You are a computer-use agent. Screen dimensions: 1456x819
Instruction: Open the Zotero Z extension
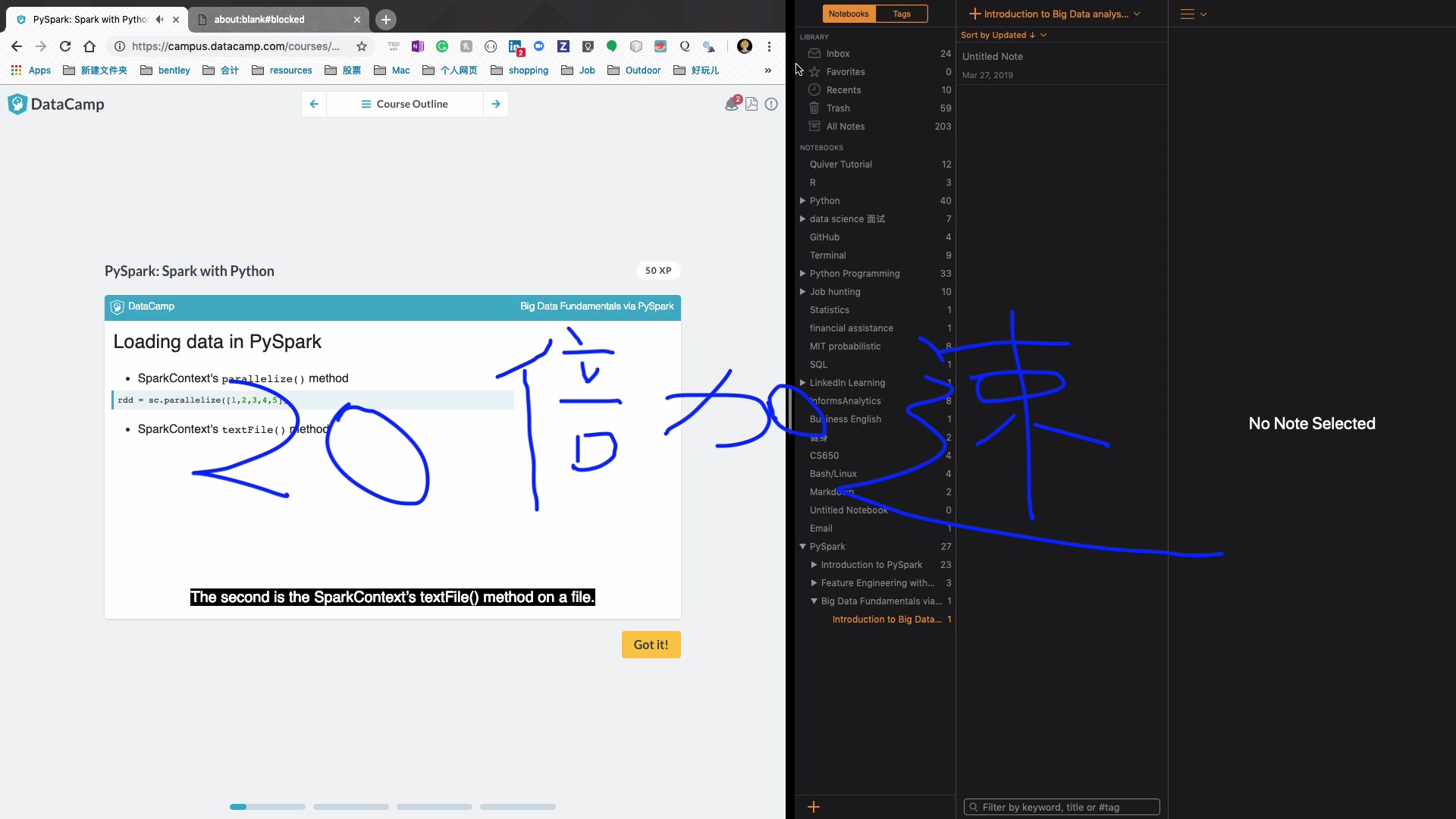tap(563, 46)
